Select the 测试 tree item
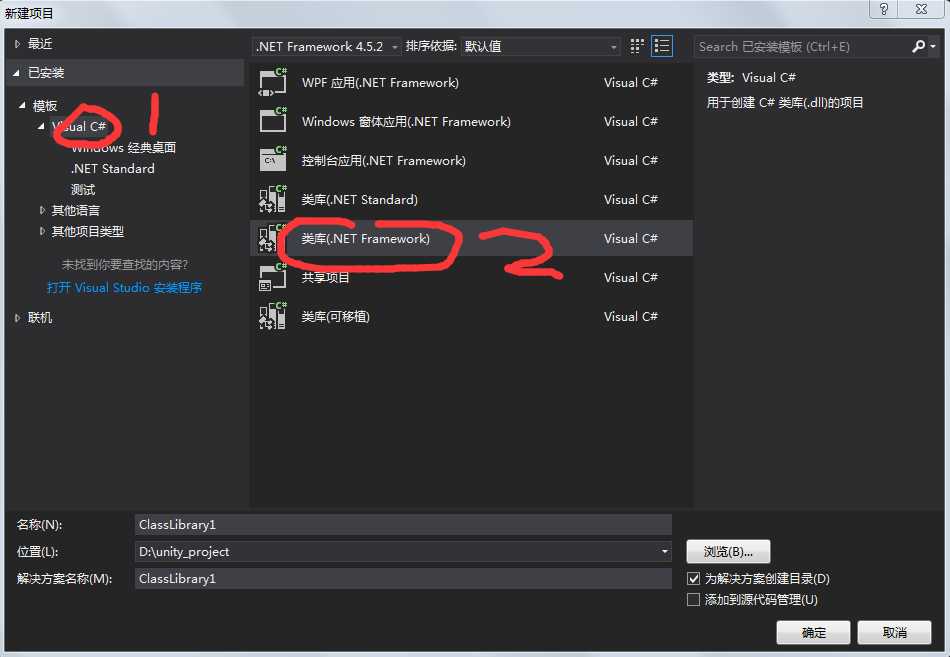The image size is (950, 657). coord(83,190)
